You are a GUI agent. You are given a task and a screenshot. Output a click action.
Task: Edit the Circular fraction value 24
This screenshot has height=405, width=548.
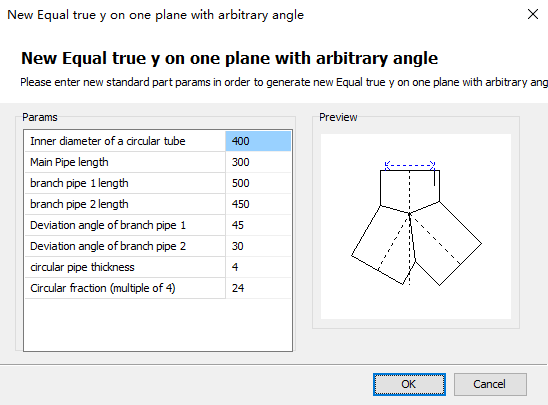(x=258, y=288)
